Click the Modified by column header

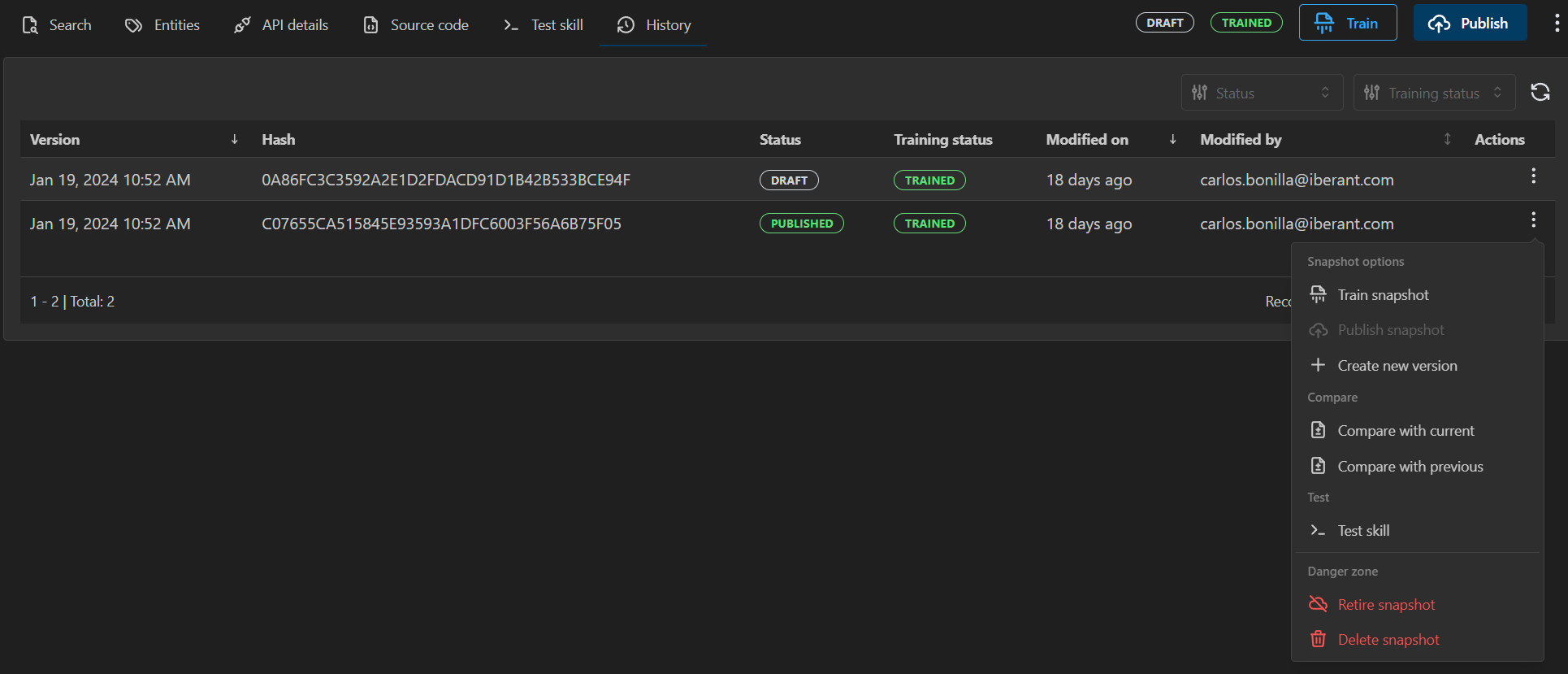tap(1241, 139)
